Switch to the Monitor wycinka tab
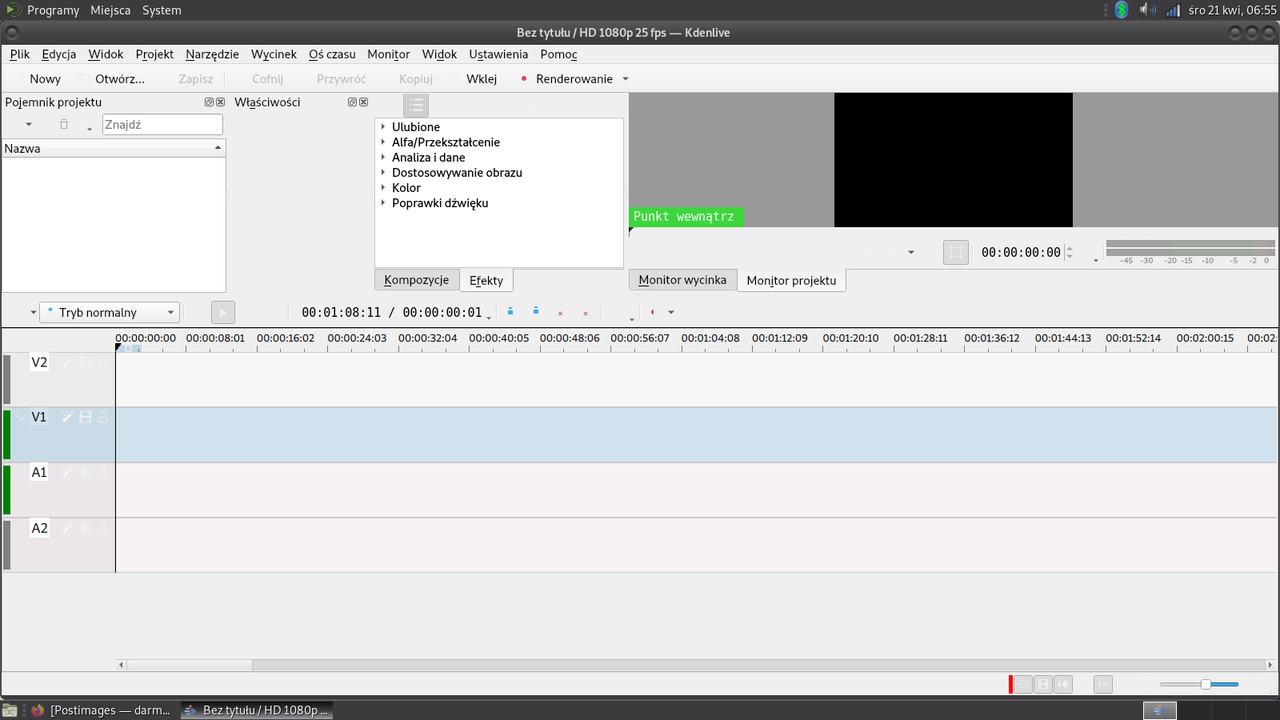This screenshot has width=1280, height=720. click(x=683, y=280)
